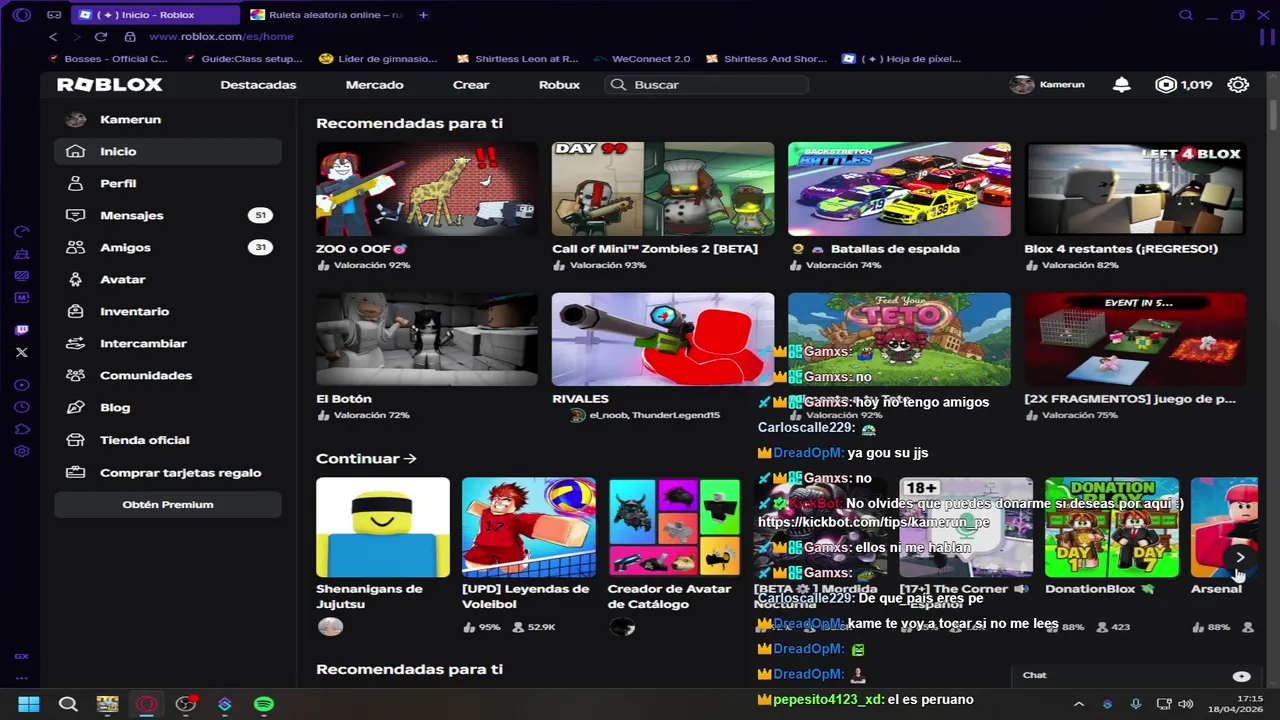This screenshot has height=720, width=1280.
Task: Open the Comprar tarjetas regalo icon
Action: [x=75, y=472]
